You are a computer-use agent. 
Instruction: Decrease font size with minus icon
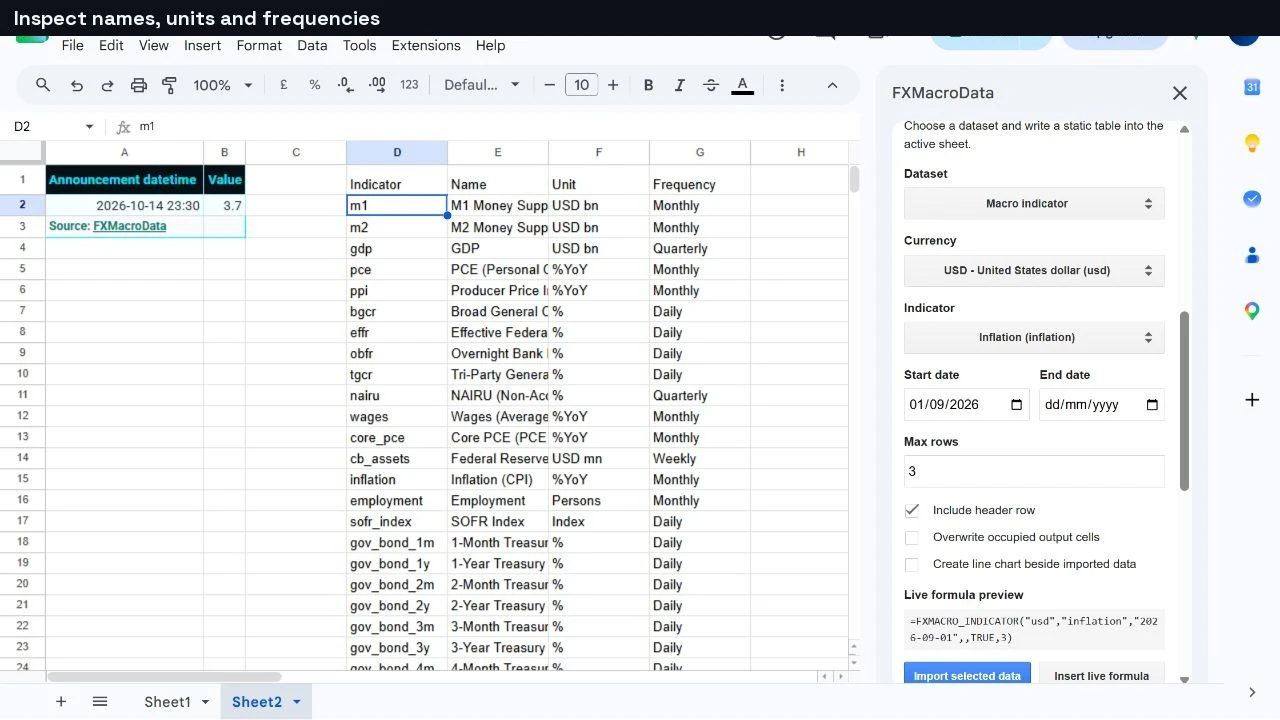click(x=549, y=85)
